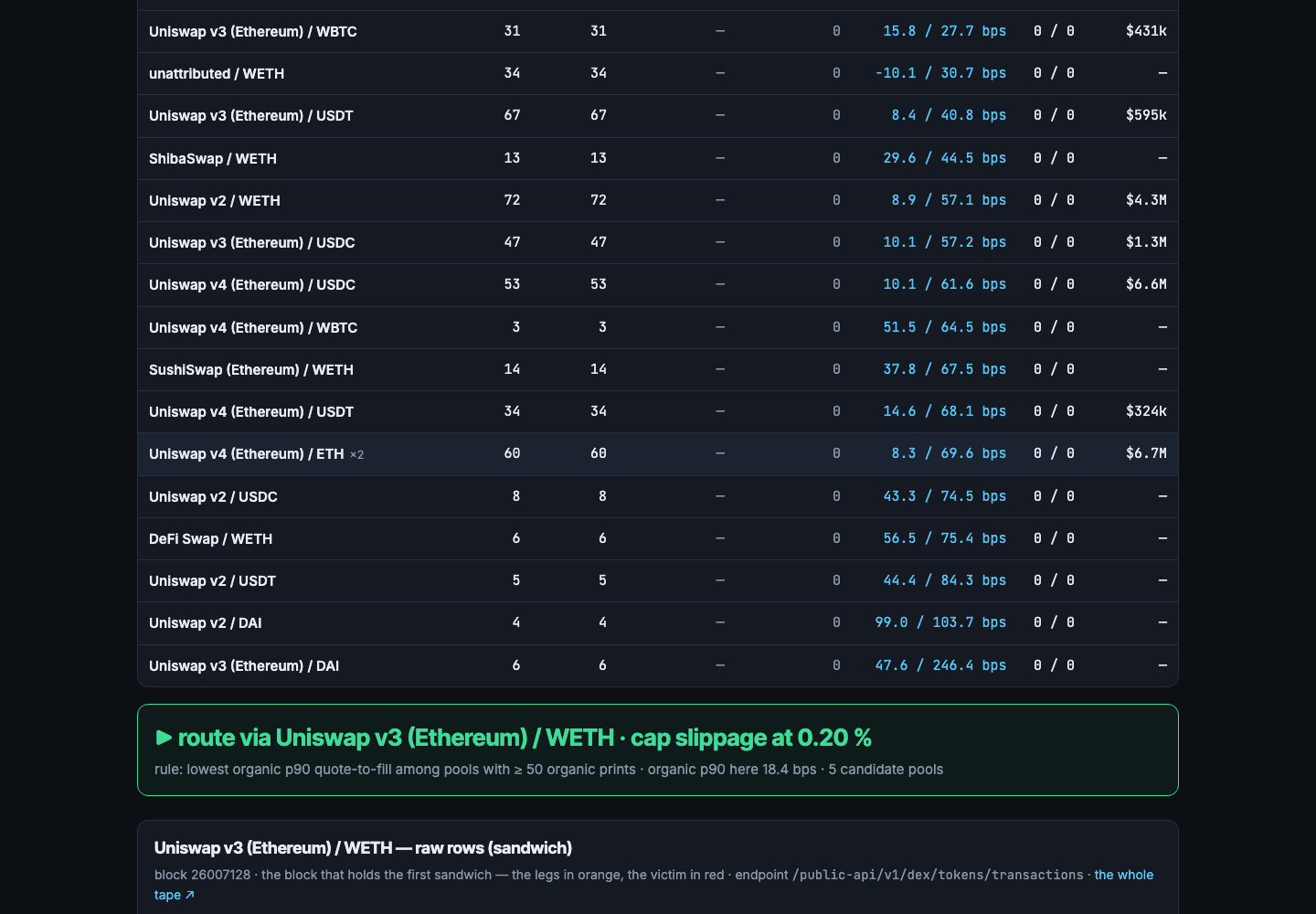Click -10.1 / 30.7 bps value
The image size is (1316, 914).
pyautogui.click(x=940, y=73)
